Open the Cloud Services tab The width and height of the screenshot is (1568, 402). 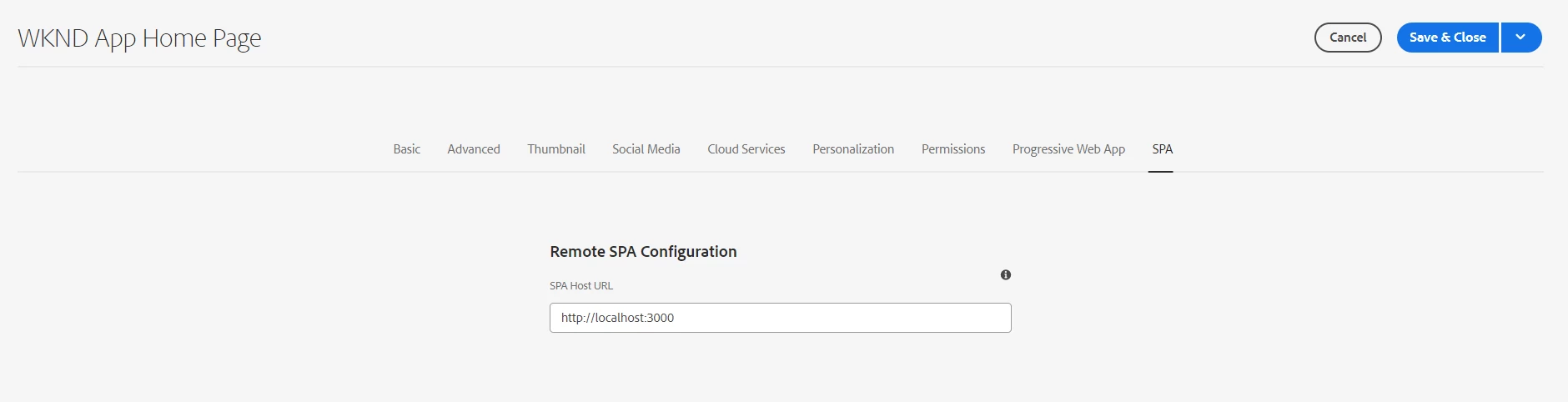(746, 149)
